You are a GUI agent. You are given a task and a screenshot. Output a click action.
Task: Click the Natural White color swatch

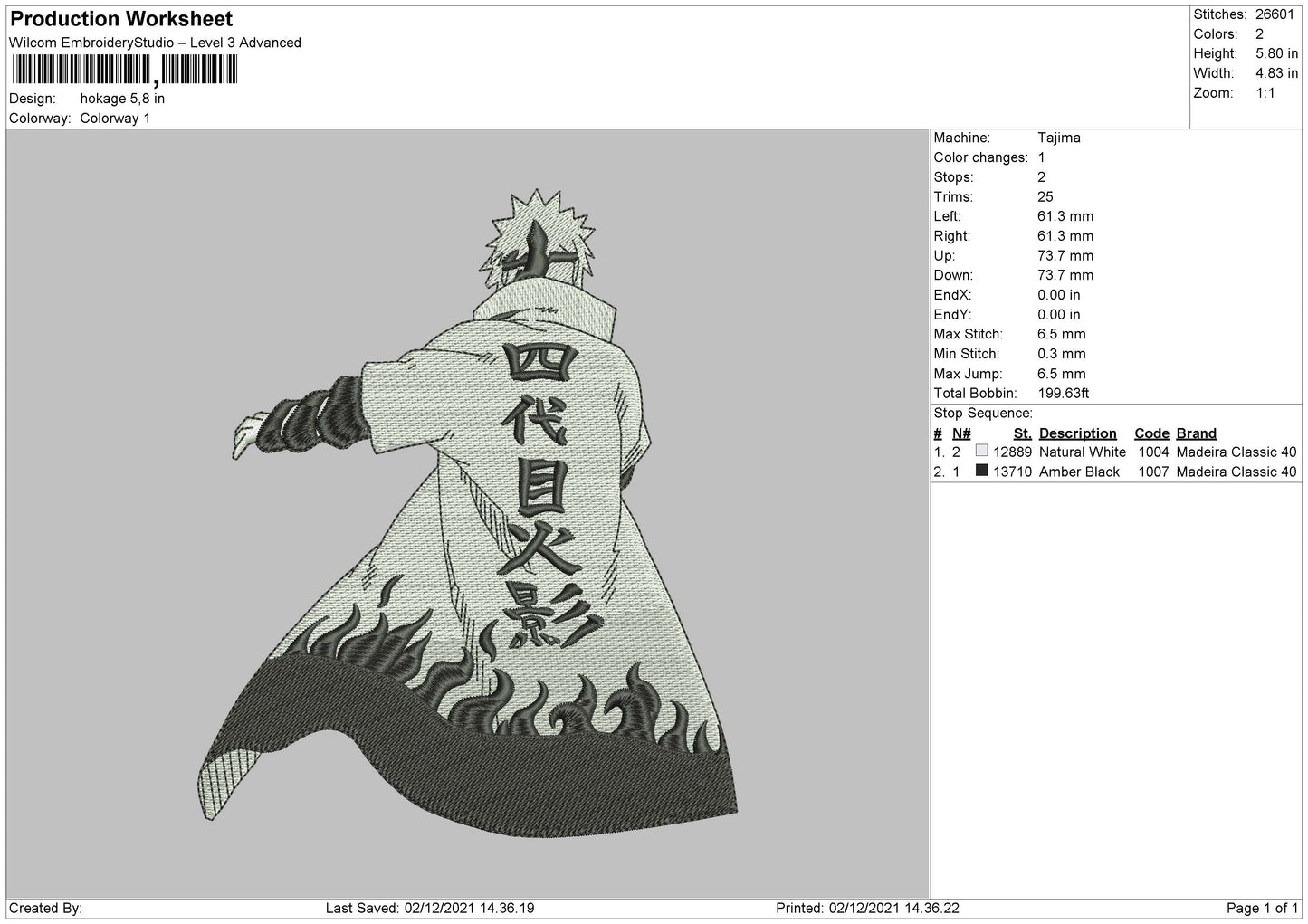coord(981,451)
